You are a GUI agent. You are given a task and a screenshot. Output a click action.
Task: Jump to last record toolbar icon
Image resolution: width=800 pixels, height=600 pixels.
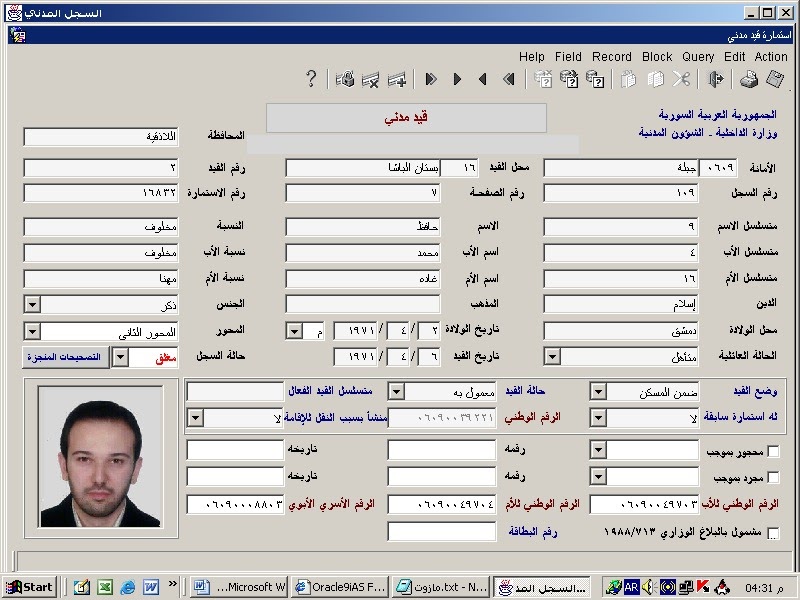click(431, 79)
